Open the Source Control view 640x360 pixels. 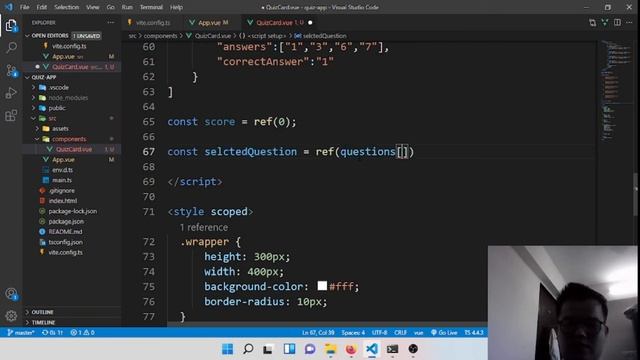[x=11, y=70]
